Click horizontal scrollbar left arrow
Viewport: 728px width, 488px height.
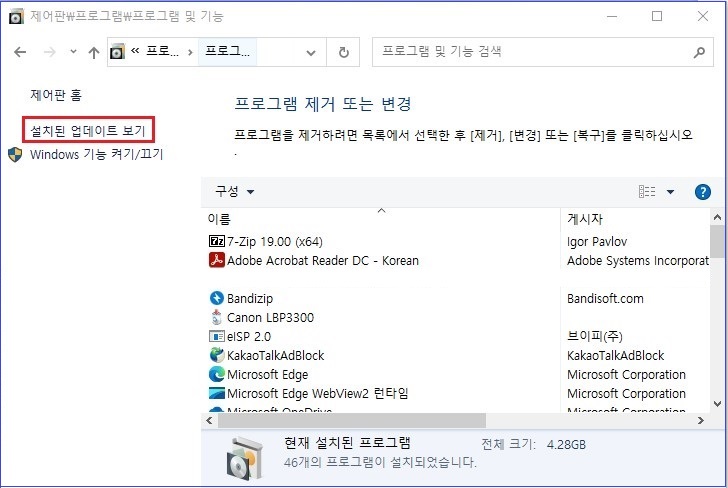click(209, 420)
